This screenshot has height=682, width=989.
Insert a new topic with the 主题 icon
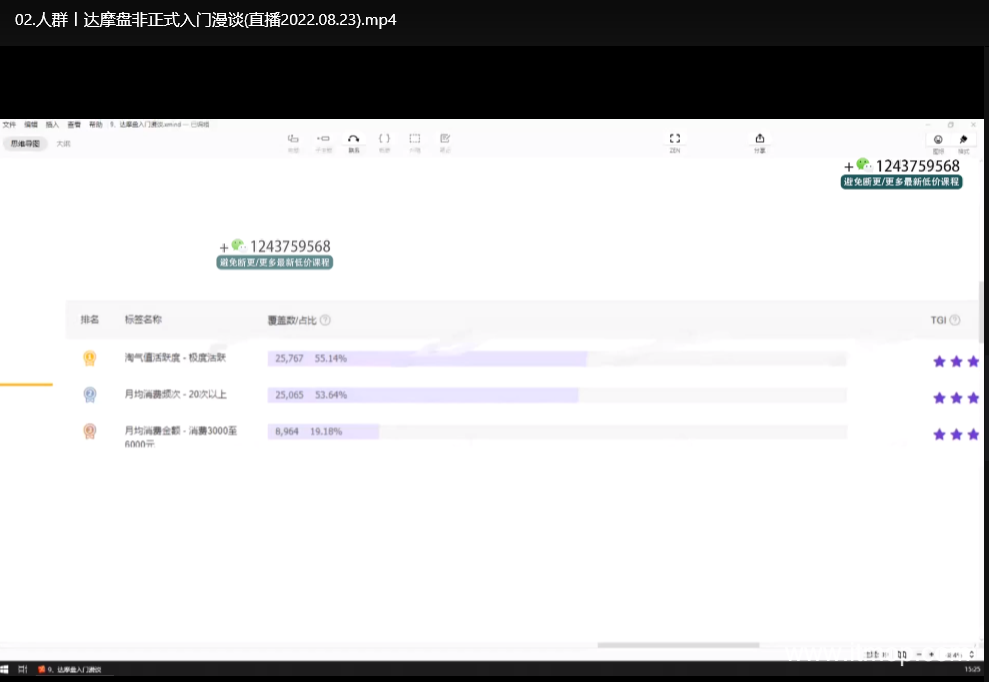293,139
